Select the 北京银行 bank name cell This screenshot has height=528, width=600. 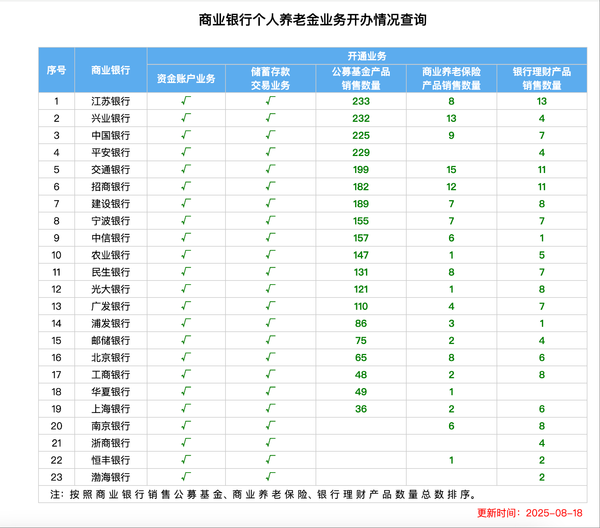(x=111, y=358)
